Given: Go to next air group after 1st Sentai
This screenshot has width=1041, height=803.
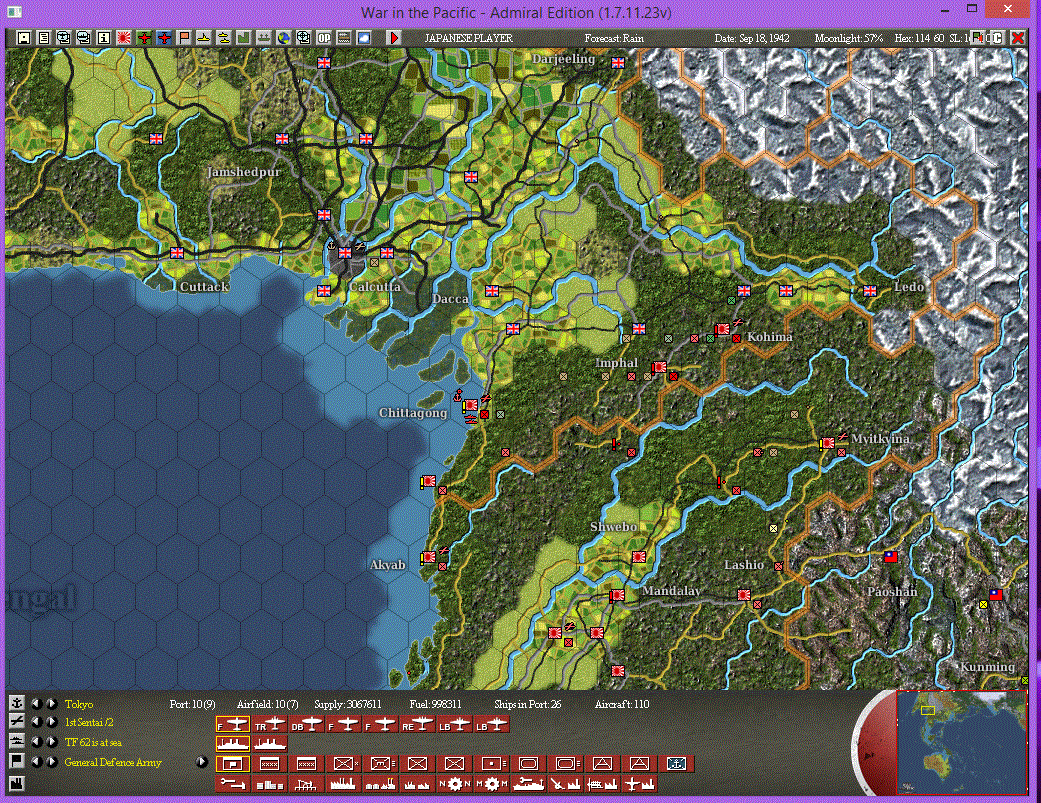Looking at the screenshot, I should click(50, 722).
